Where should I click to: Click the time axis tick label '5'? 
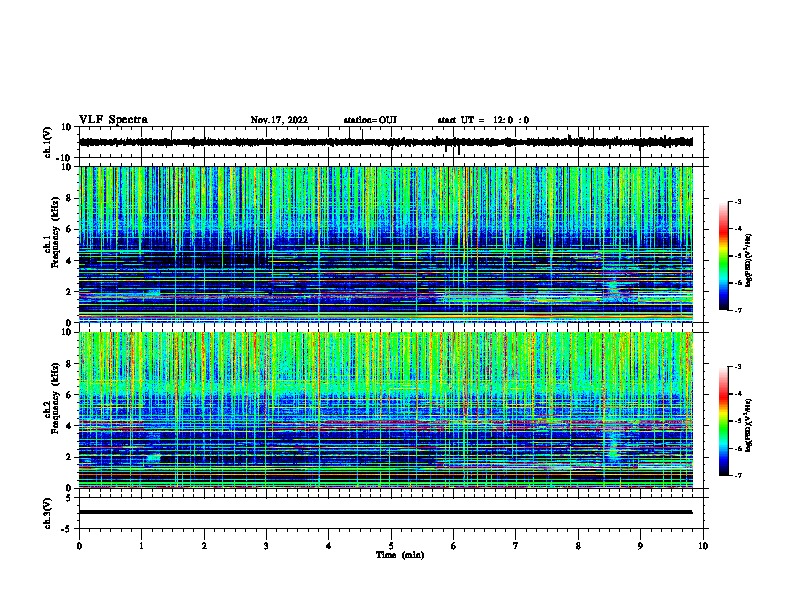[391, 546]
